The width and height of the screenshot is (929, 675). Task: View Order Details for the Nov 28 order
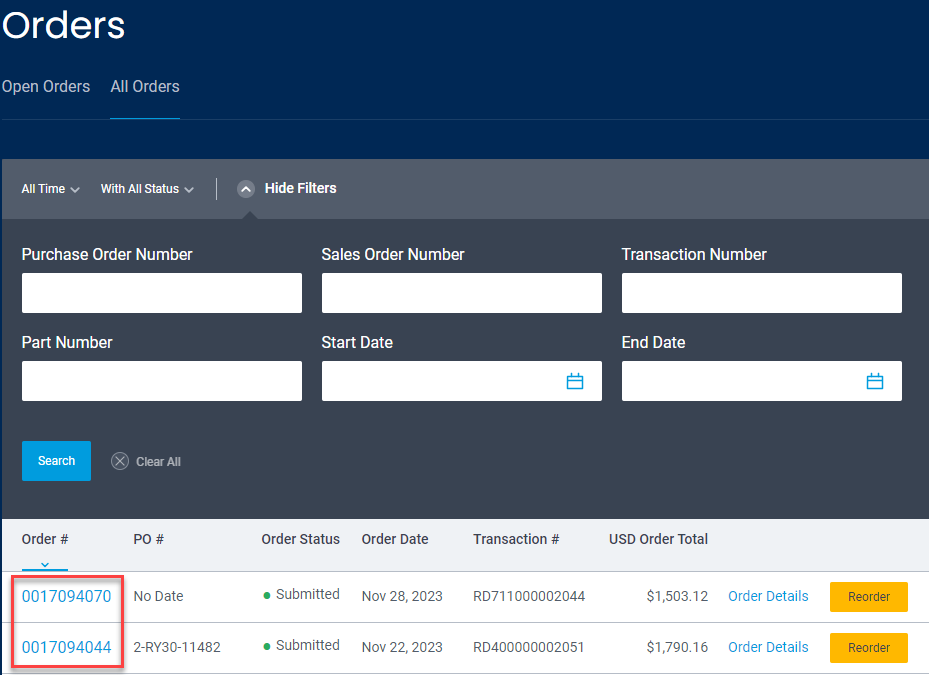pyautogui.click(x=768, y=596)
